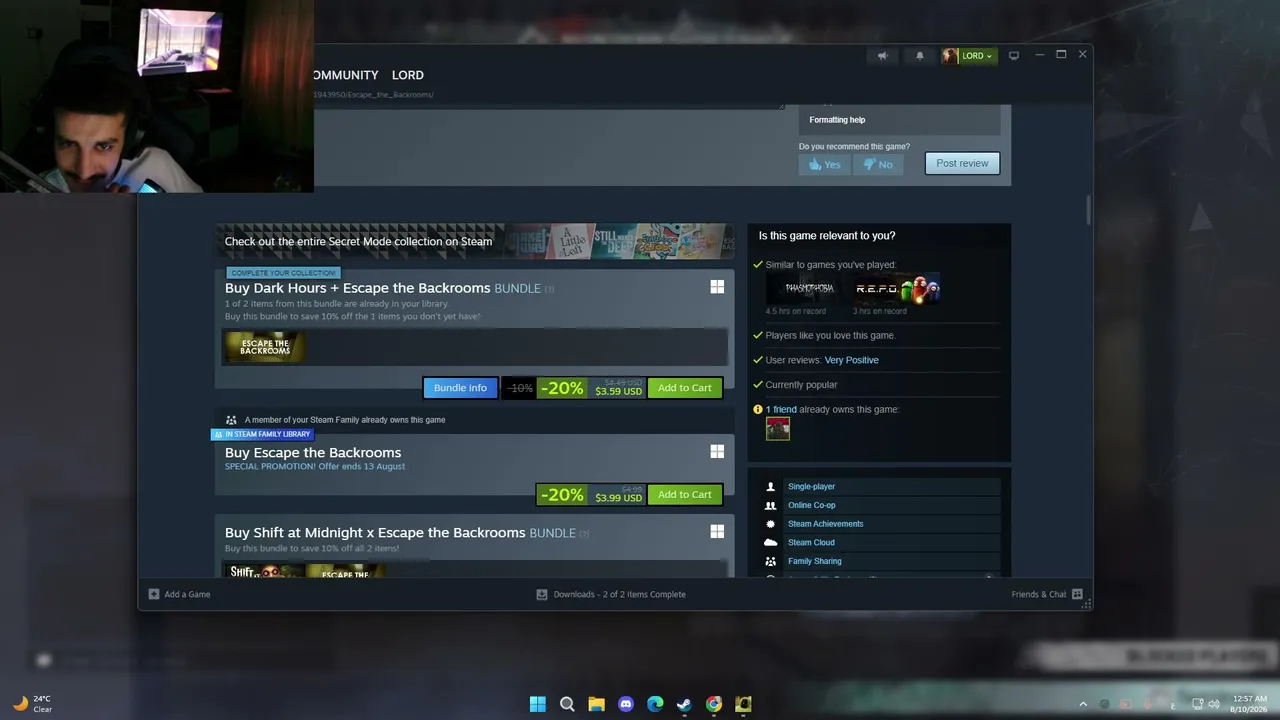The width and height of the screenshot is (1280, 720).
Task: Click the Steam page URL text
Action: click(373, 95)
